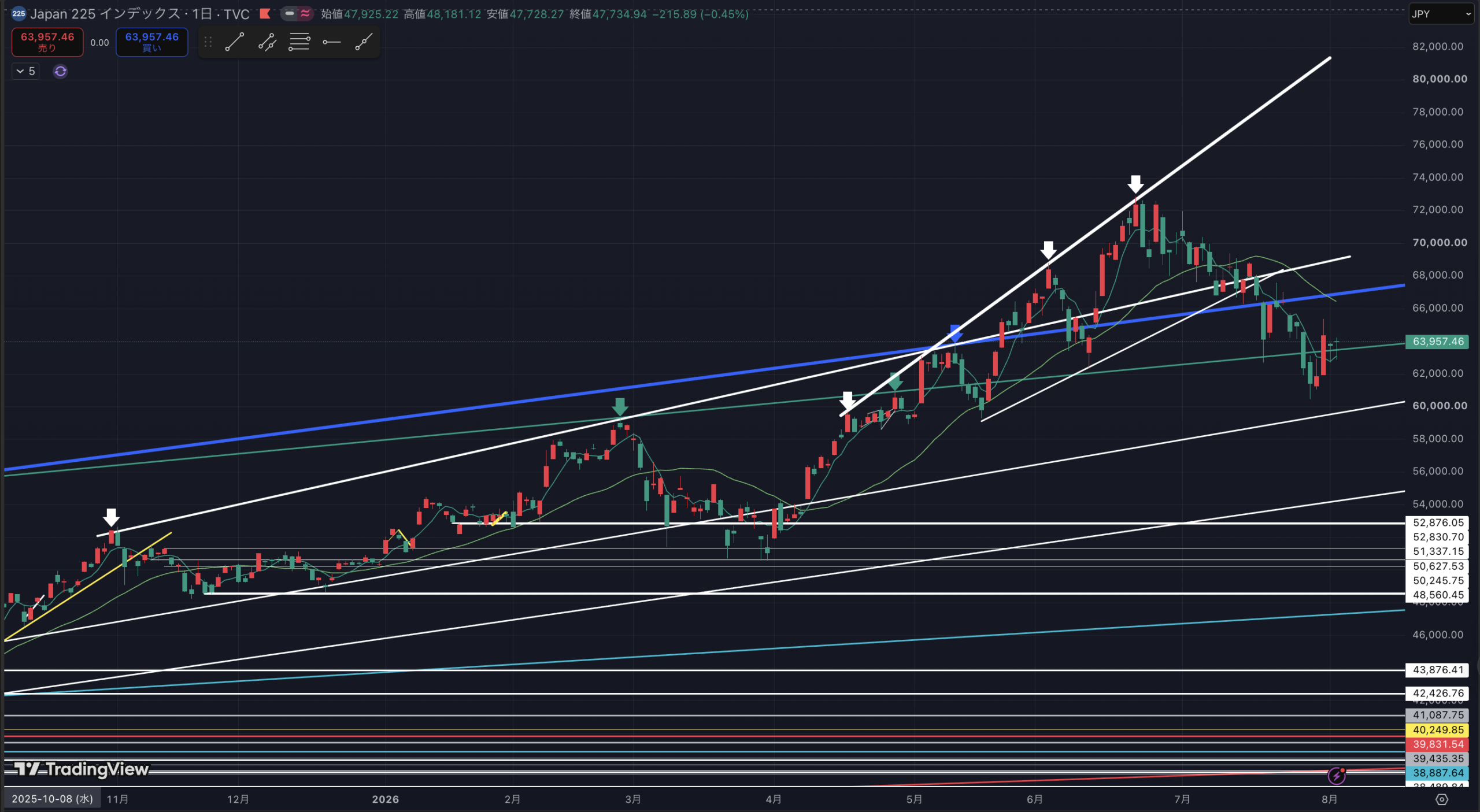Click the open price 始値 47,925.22
1480x812 pixels.
point(360,14)
